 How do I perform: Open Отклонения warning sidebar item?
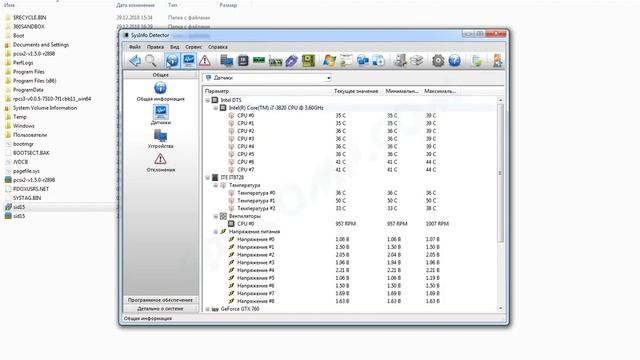(x=160, y=162)
